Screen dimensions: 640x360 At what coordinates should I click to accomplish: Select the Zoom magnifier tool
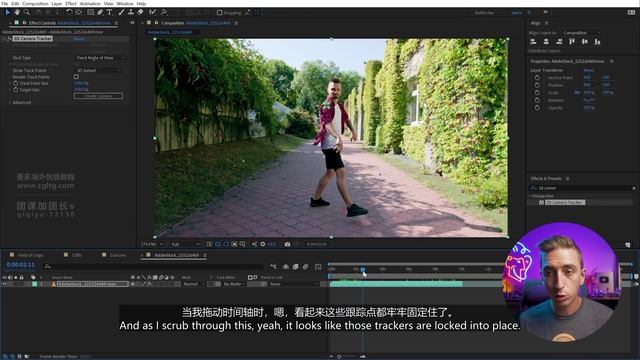tap(27, 13)
